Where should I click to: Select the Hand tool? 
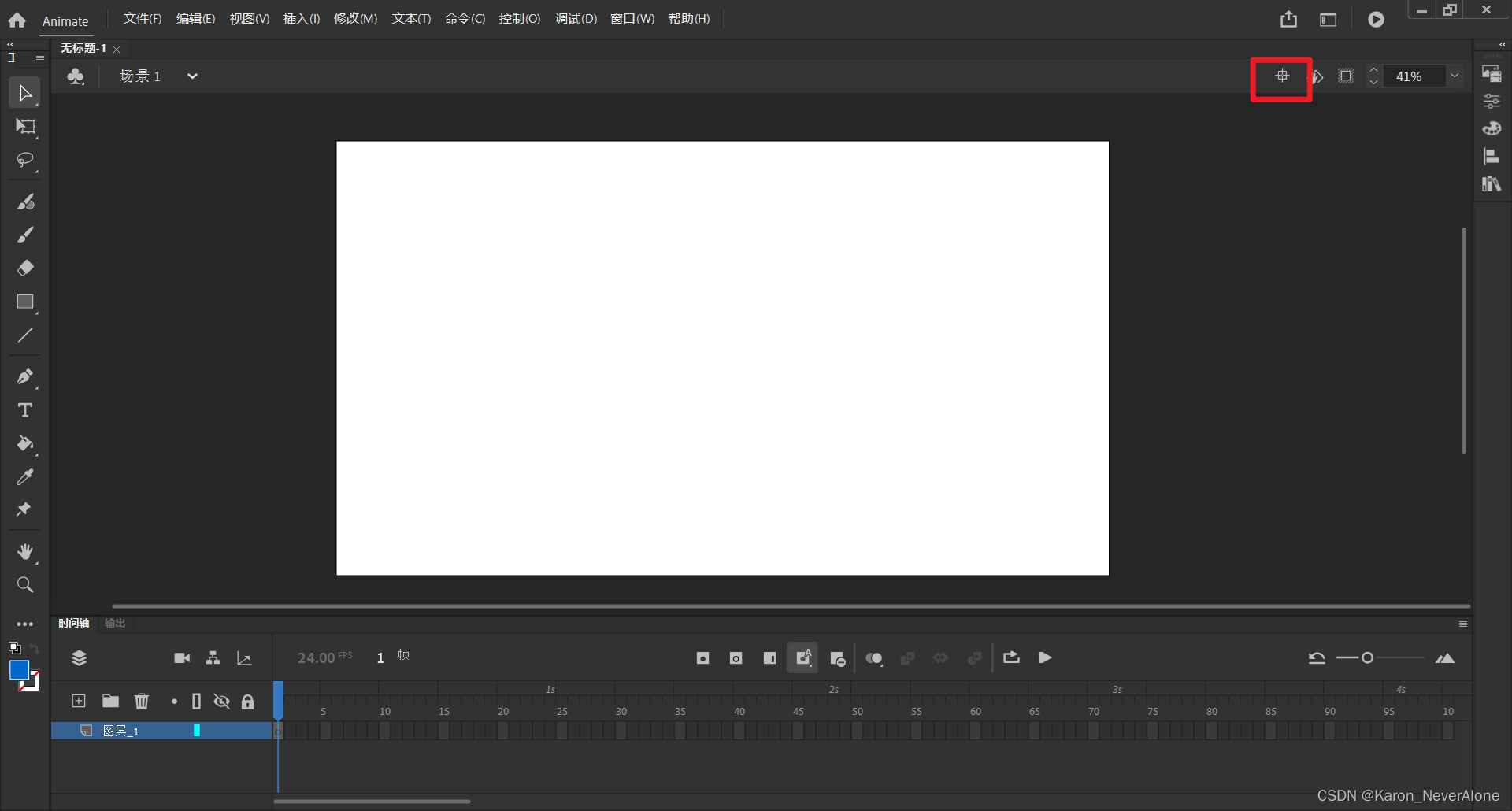pyautogui.click(x=25, y=552)
